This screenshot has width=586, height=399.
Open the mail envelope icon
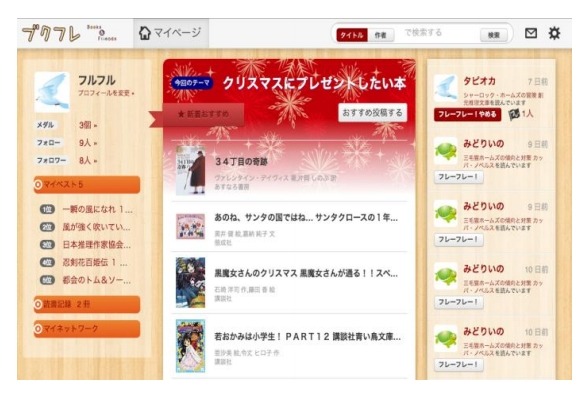point(531,33)
